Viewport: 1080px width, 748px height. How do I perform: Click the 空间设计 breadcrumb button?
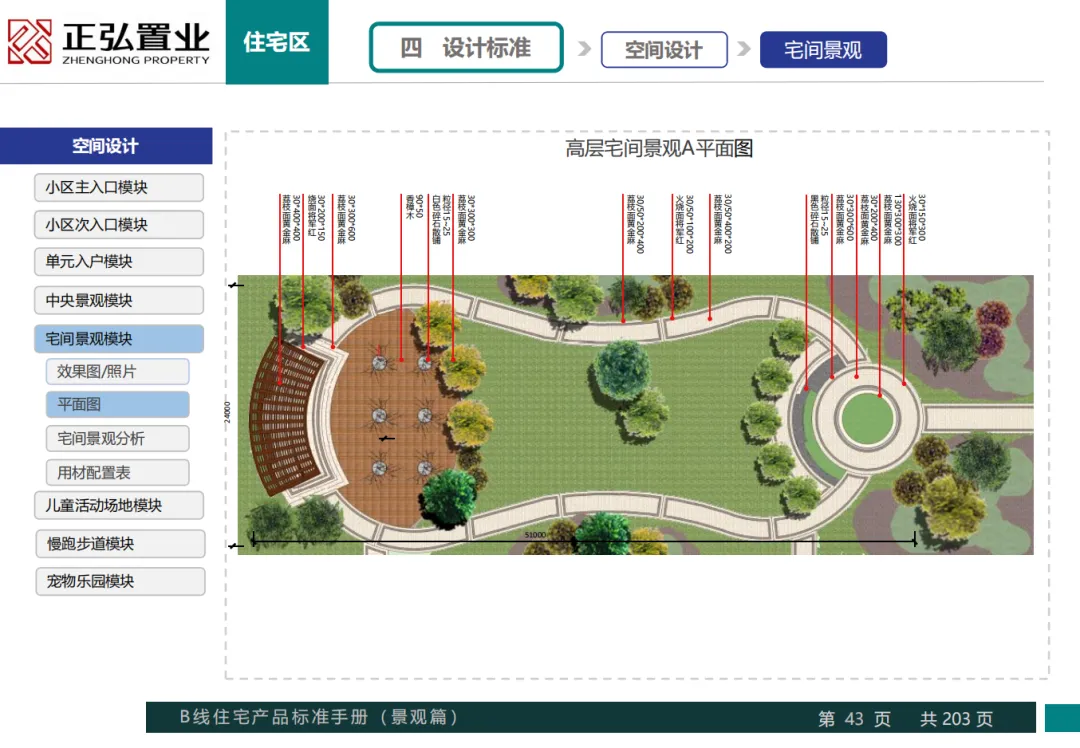(x=664, y=50)
